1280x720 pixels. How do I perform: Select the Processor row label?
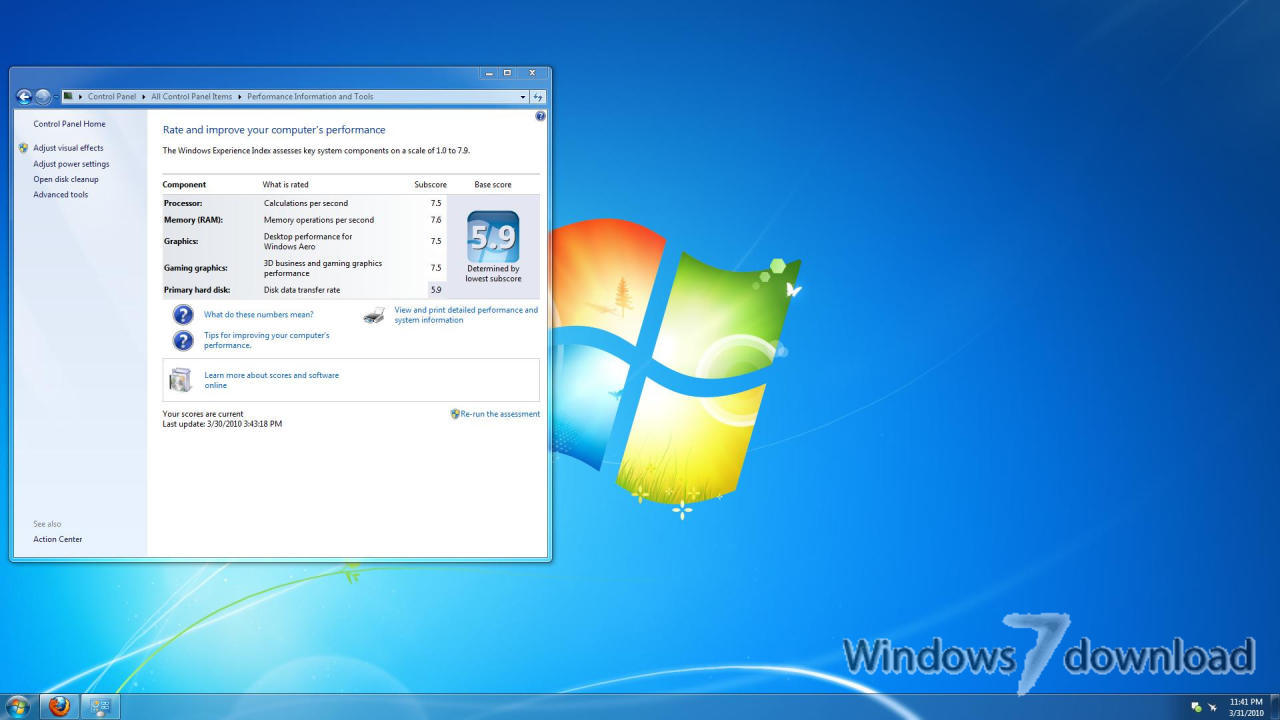pyautogui.click(x=183, y=203)
